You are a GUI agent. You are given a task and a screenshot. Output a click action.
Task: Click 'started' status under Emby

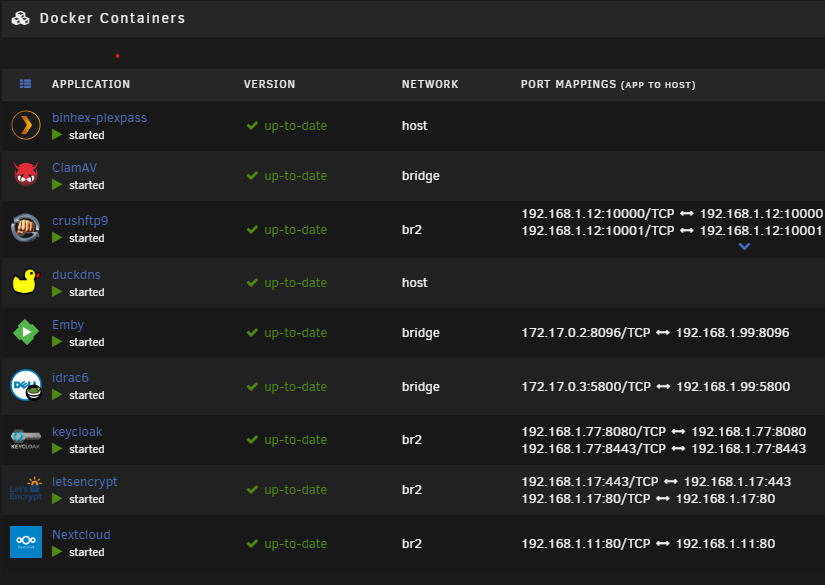[87, 342]
